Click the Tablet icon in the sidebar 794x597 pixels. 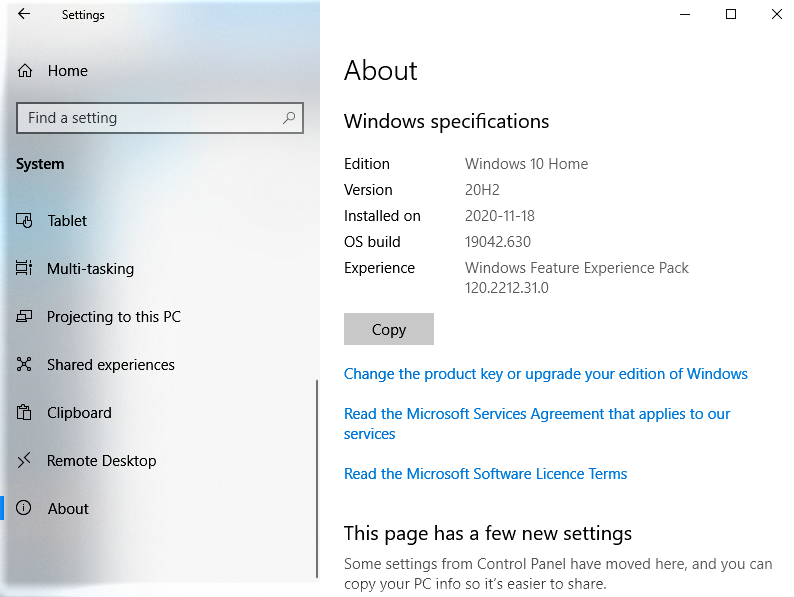[24, 220]
